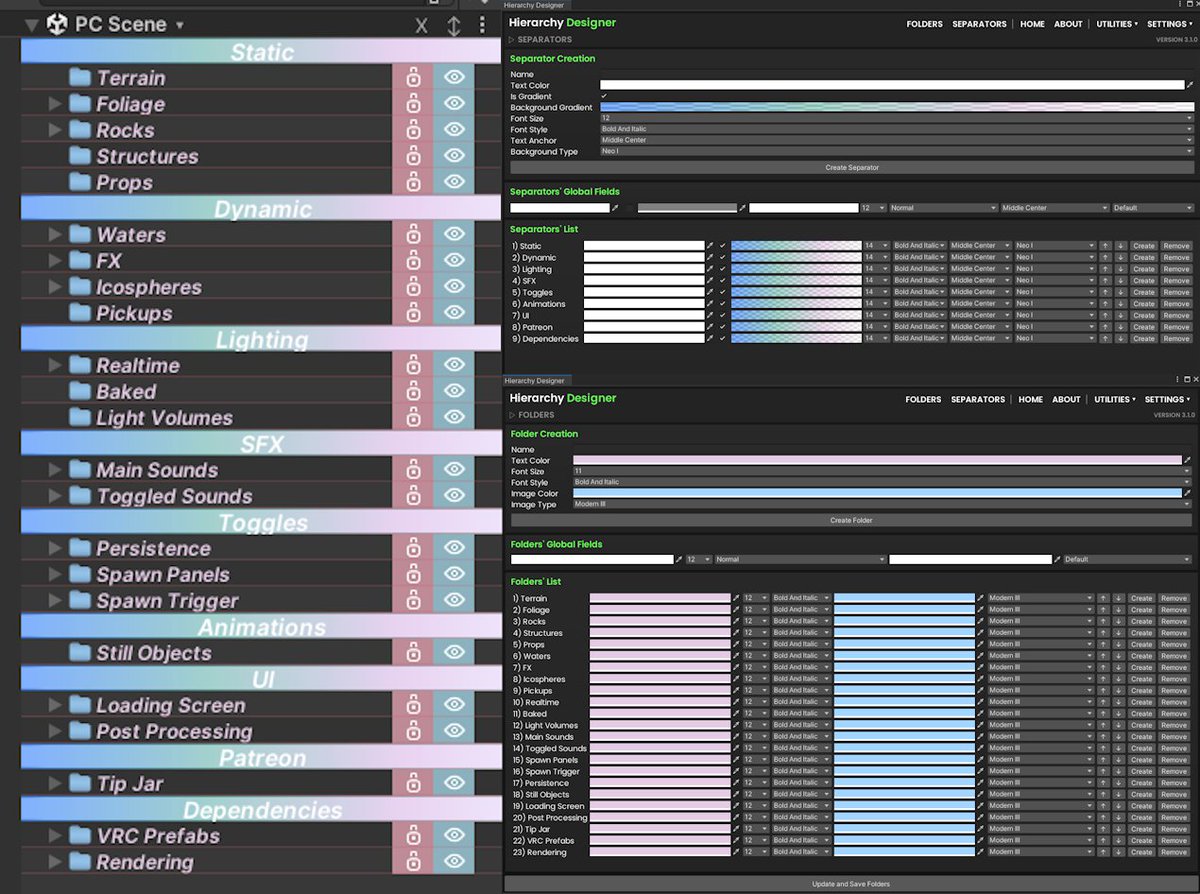
Task: Move the Foliage folder down in list
Action: 1118,610
